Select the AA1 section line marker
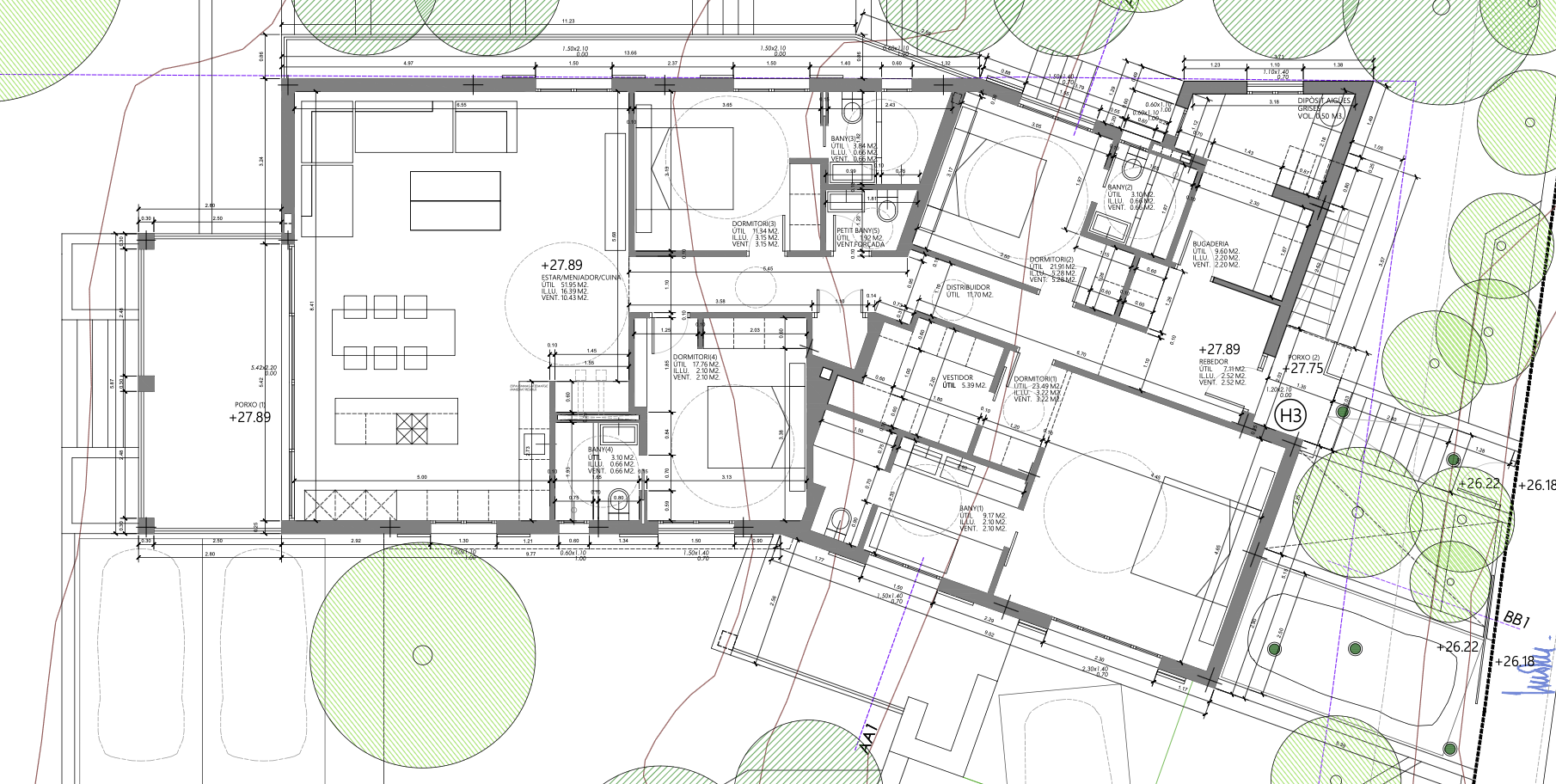Screen dimensions: 1556x784 coord(869,741)
